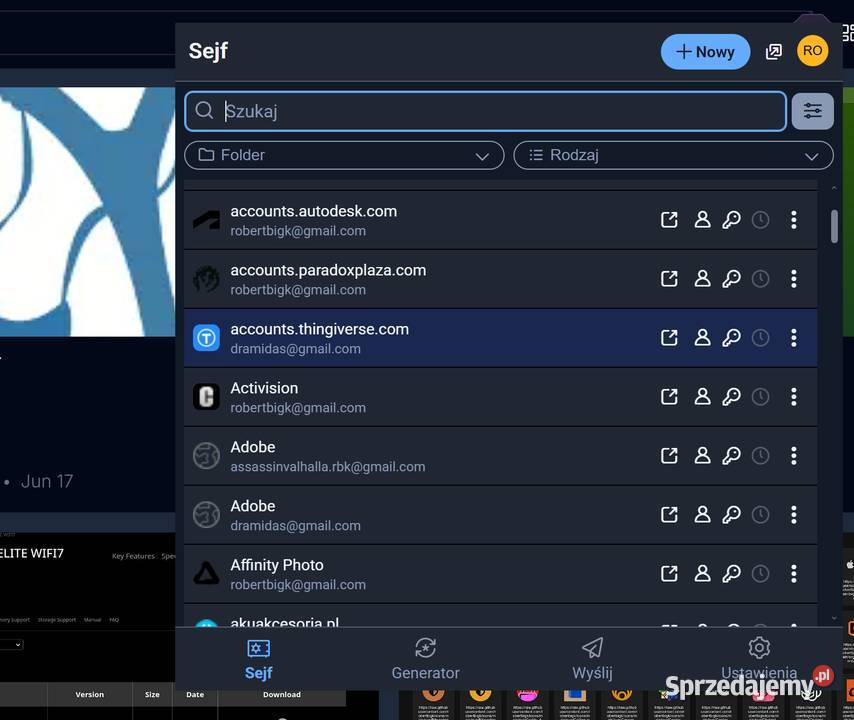Switch to the Wyślij tab
854x720 pixels.
coord(593,659)
